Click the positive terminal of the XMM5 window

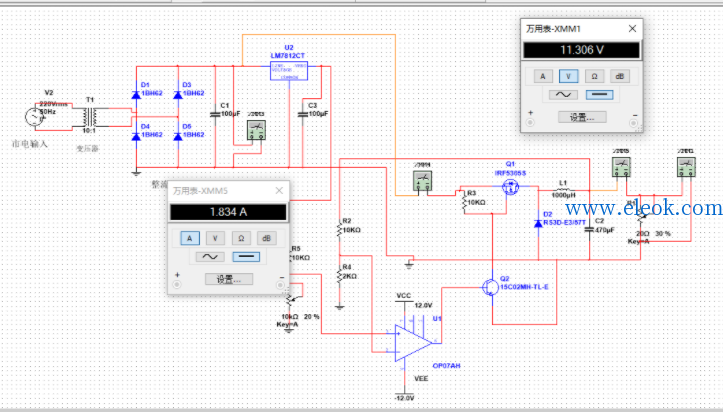click(x=177, y=285)
